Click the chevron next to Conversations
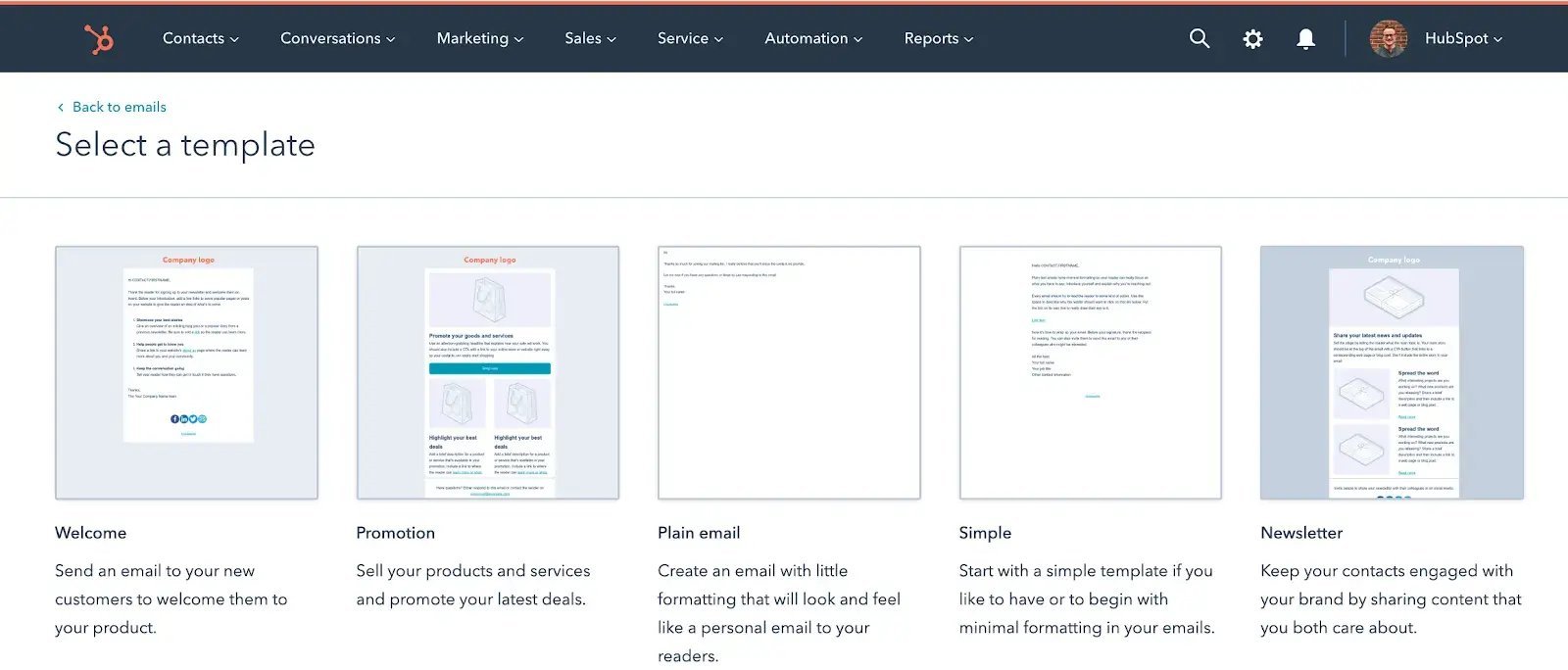The height and width of the screenshot is (670, 1568). 390,39
